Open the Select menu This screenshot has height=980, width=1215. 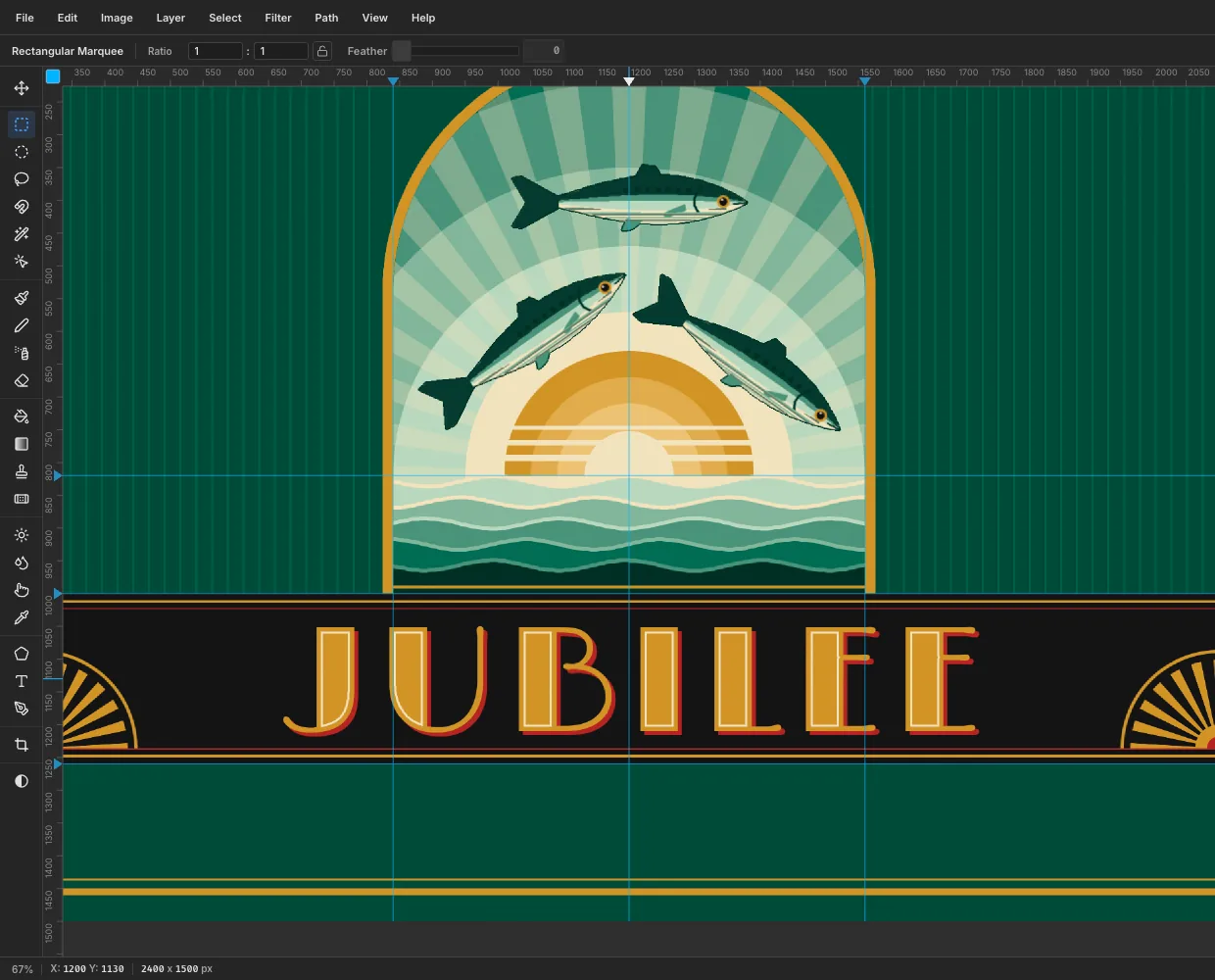225,18
